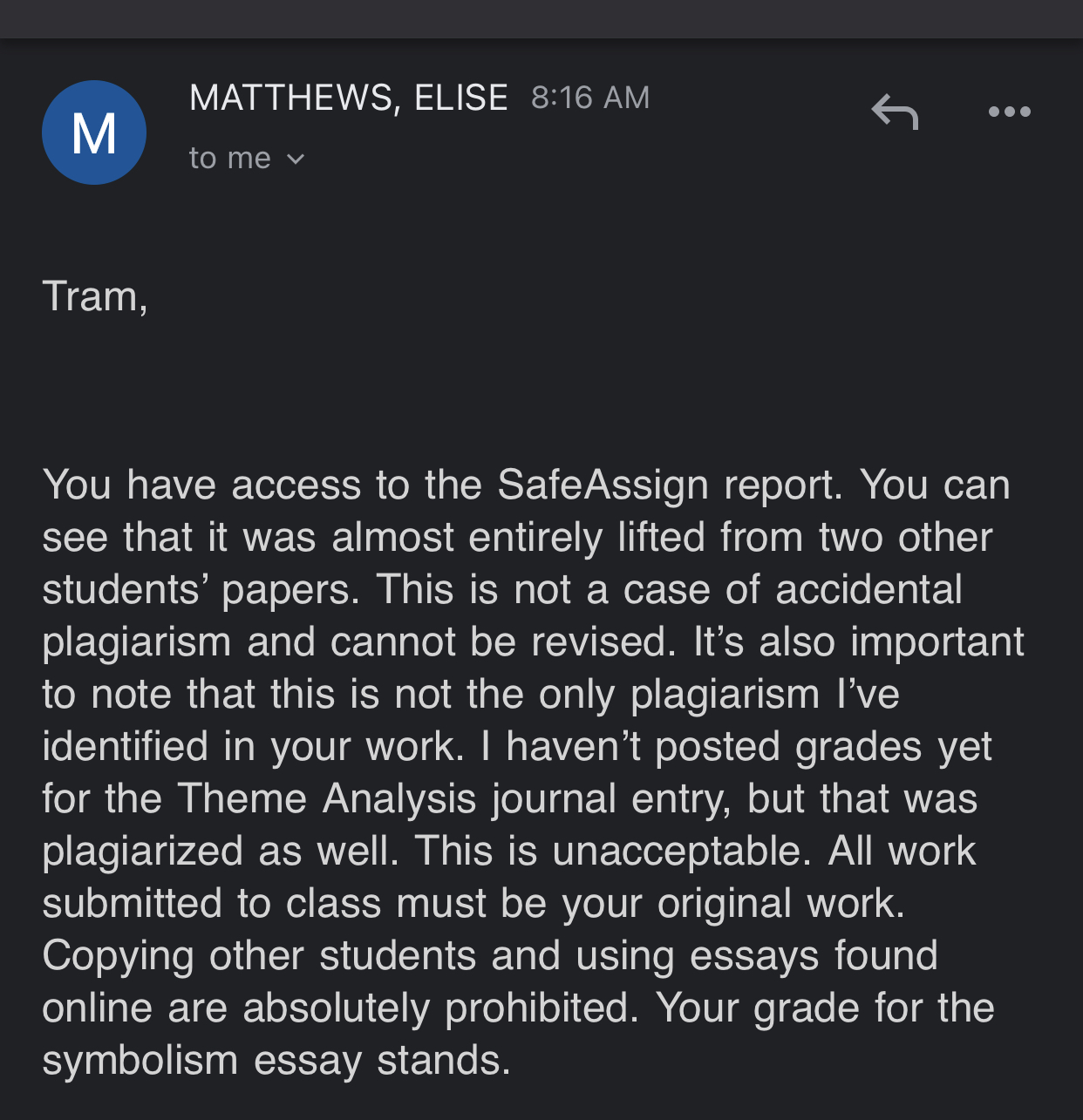Image resolution: width=1083 pixels, height=1120 pixels.
Task: Tap the blue M sender avatar
Action: pyautogui.click(x=94, y=132)
